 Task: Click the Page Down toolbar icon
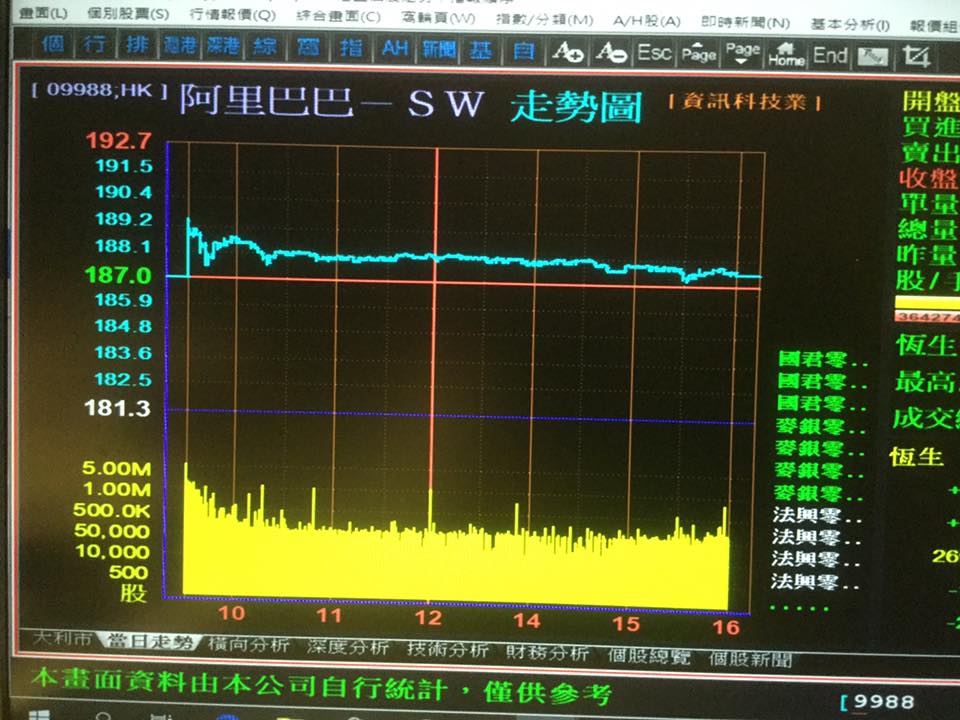pos(742,54)
